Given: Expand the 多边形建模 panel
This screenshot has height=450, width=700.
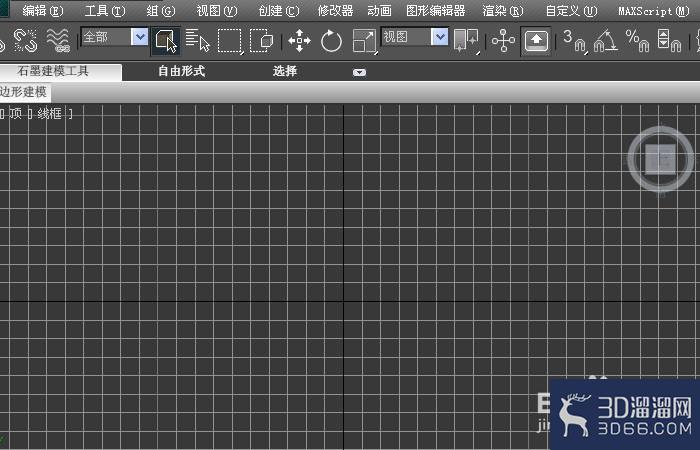Looking at the screenshot, I should point(25,92).
